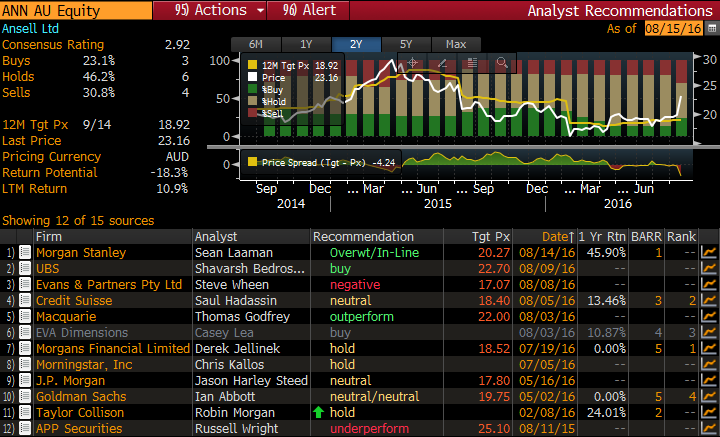Open the UBS firm link
Screen dimensions: 720x437
click(x=47, y=269)
